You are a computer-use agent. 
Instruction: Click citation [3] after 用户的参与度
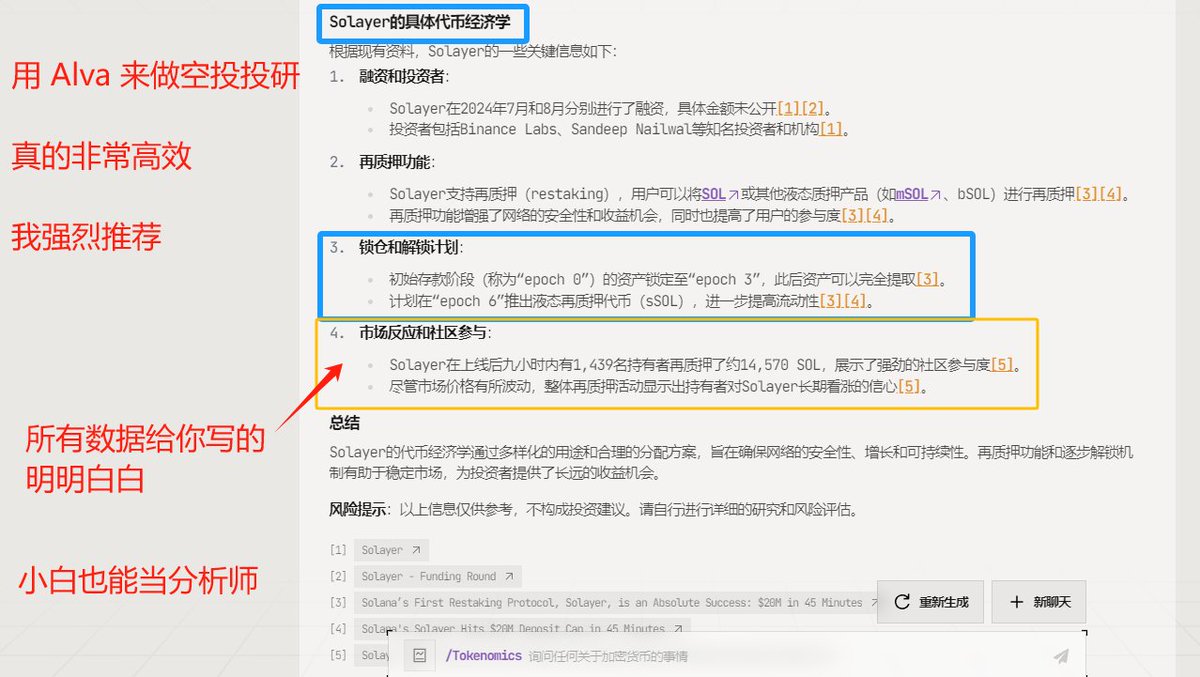coord(853,215)
